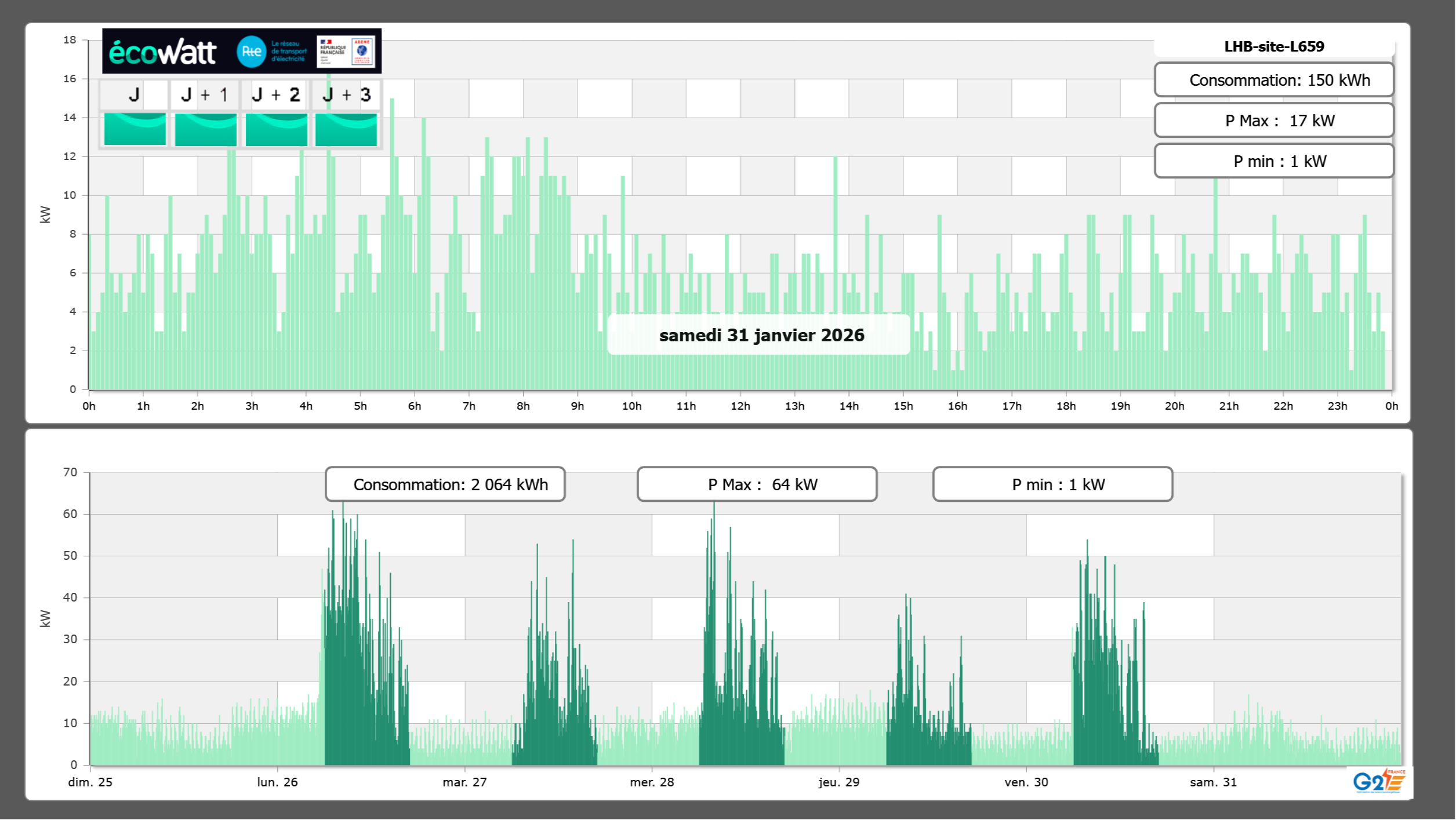
Task: Click the mer. 28 axis label
Action: [x=652, y=782]
